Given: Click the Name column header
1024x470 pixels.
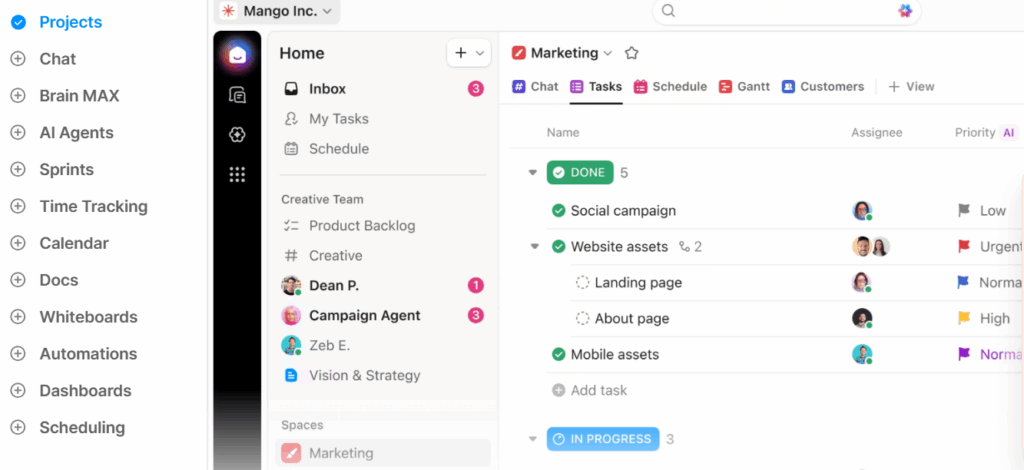Looking at the screenshot, I should point(563,133).
